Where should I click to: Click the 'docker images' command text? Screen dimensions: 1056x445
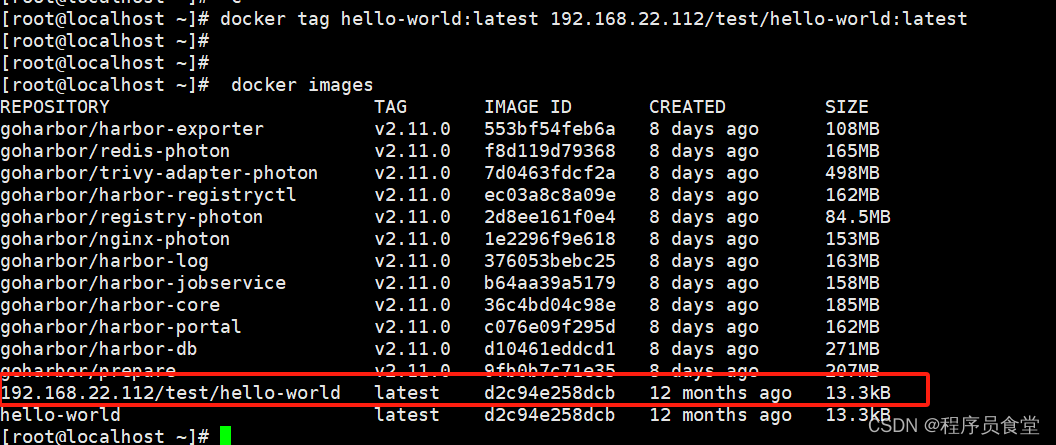pyautogui.click(x=302, y=85)
